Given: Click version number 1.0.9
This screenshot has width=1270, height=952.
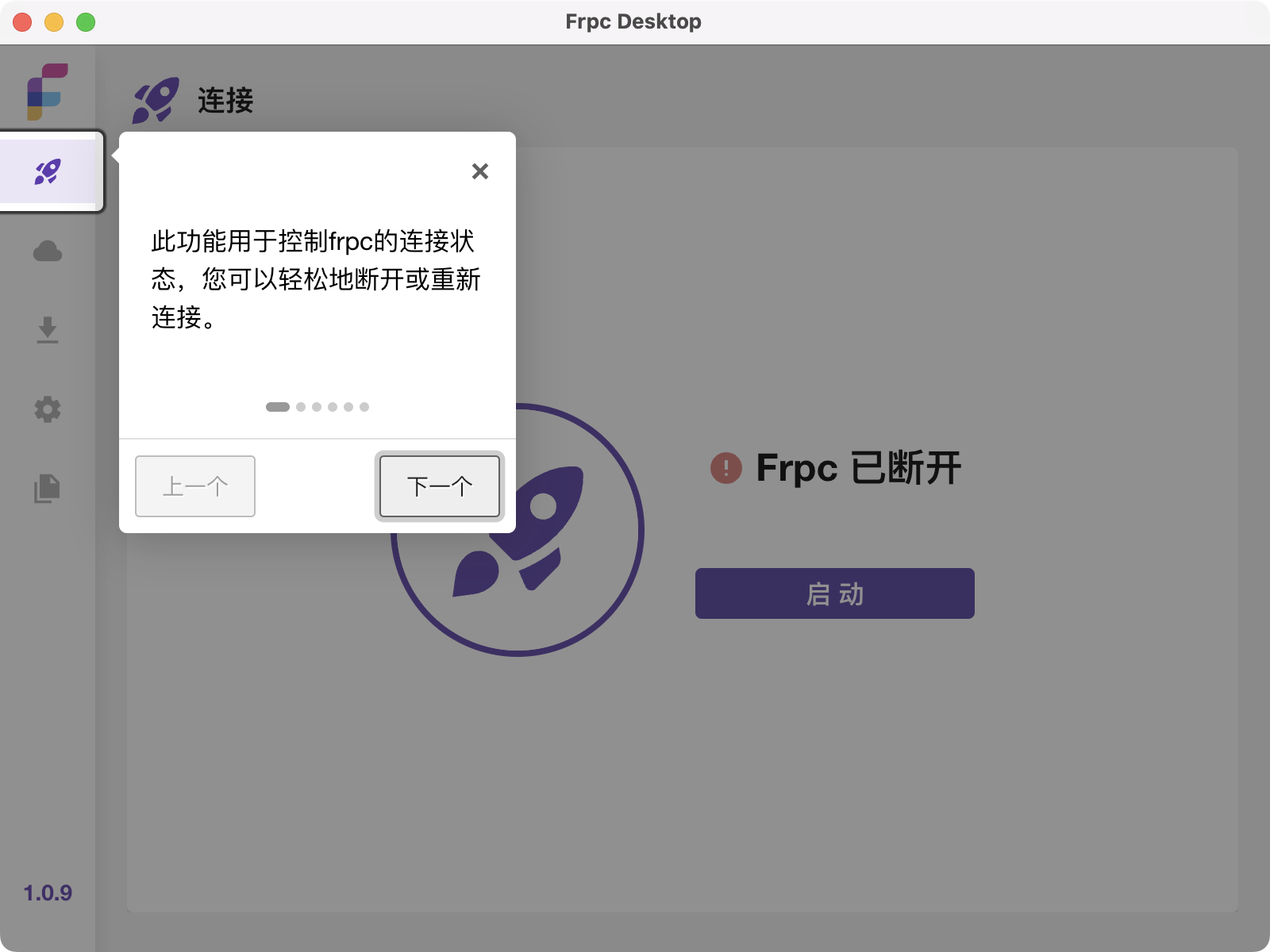Looking at the screenshot, I should 48,893.
